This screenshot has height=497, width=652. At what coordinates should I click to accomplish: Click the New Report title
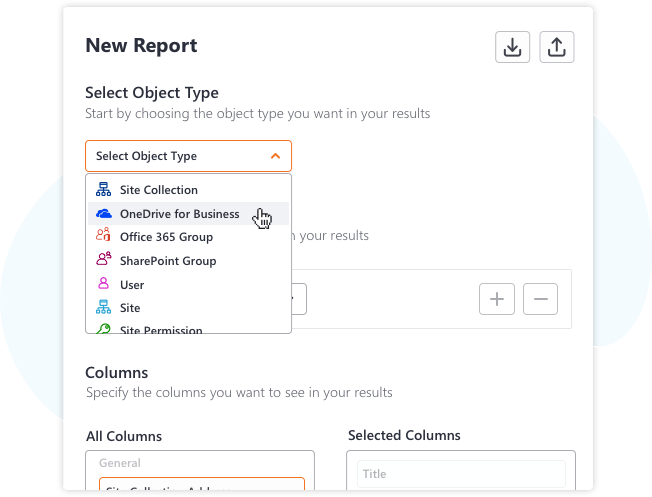pos(141,46)
